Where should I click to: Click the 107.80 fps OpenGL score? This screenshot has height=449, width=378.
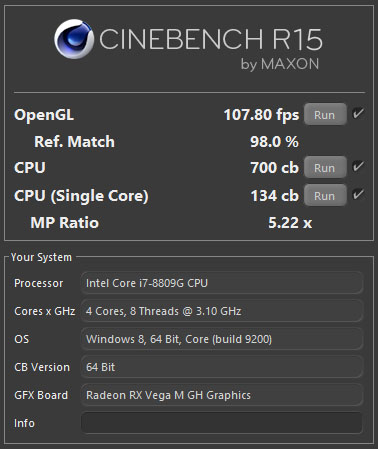[x=261, y=115]
